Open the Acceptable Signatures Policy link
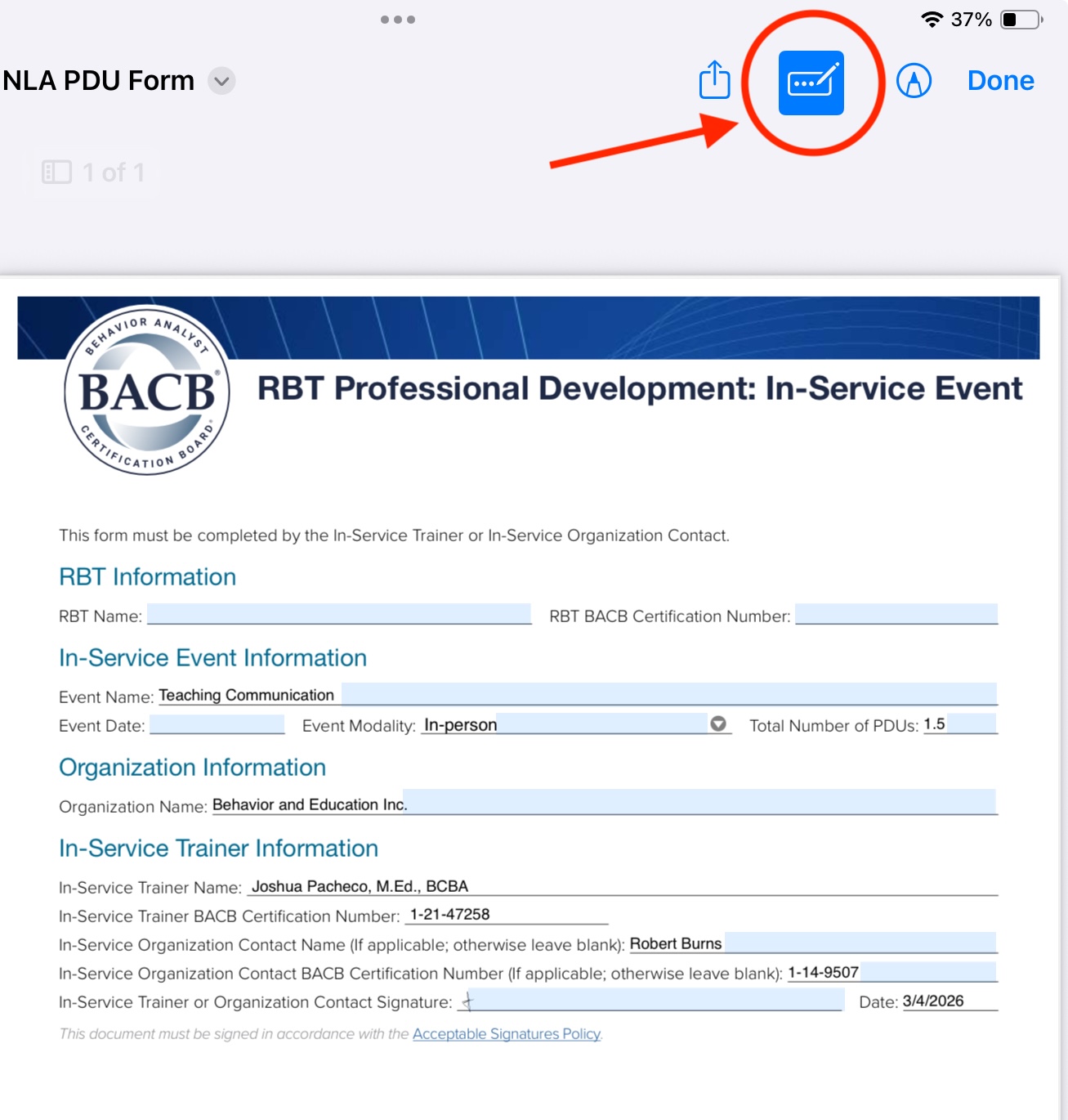 pos(507,1033)
